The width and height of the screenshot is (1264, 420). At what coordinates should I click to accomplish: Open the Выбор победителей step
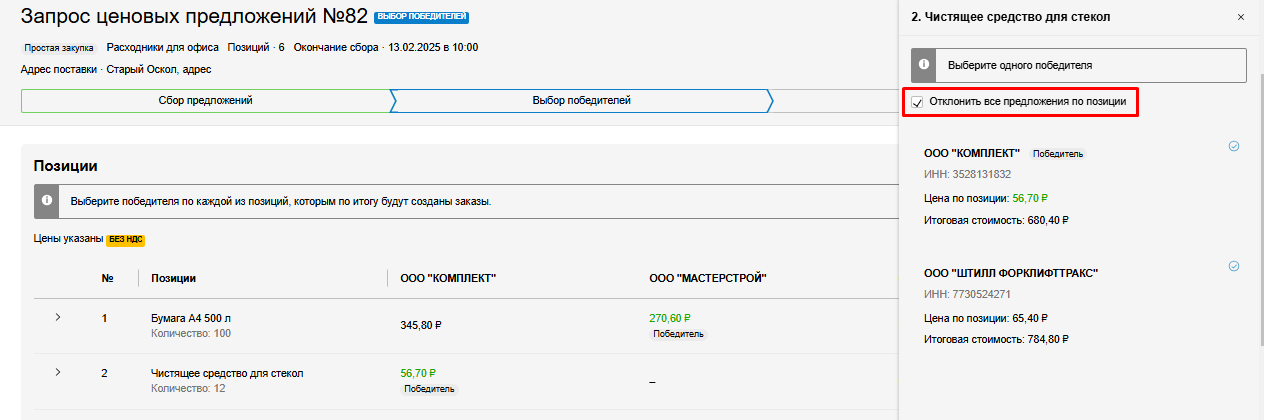coord(581,101)
